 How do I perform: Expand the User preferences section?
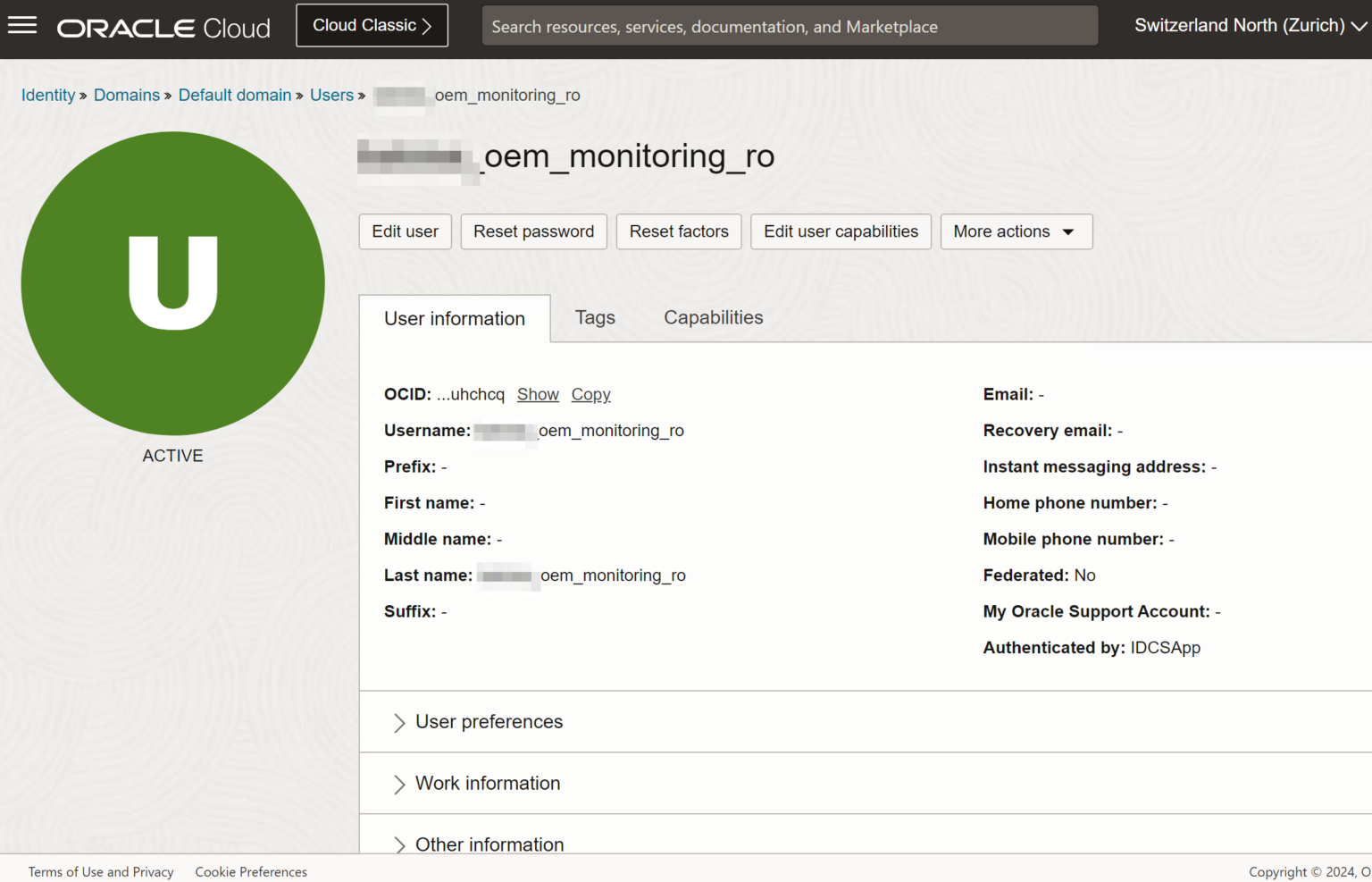[x=489, y=722]
